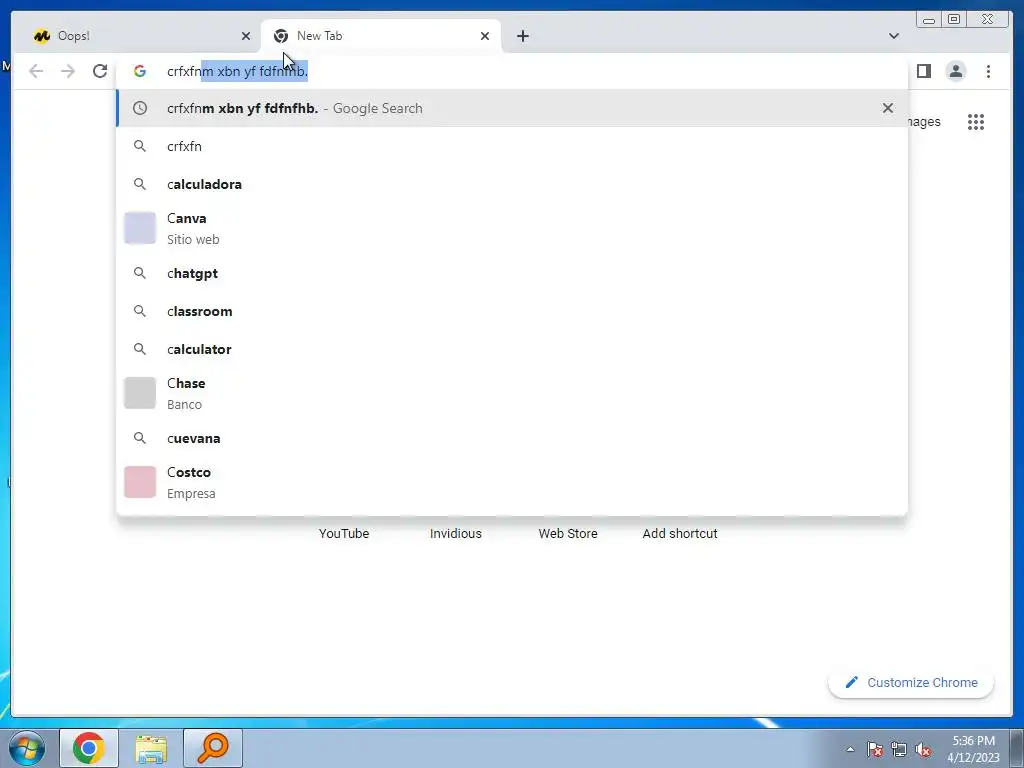Open the side panel toggle icon

coord(923,71)
